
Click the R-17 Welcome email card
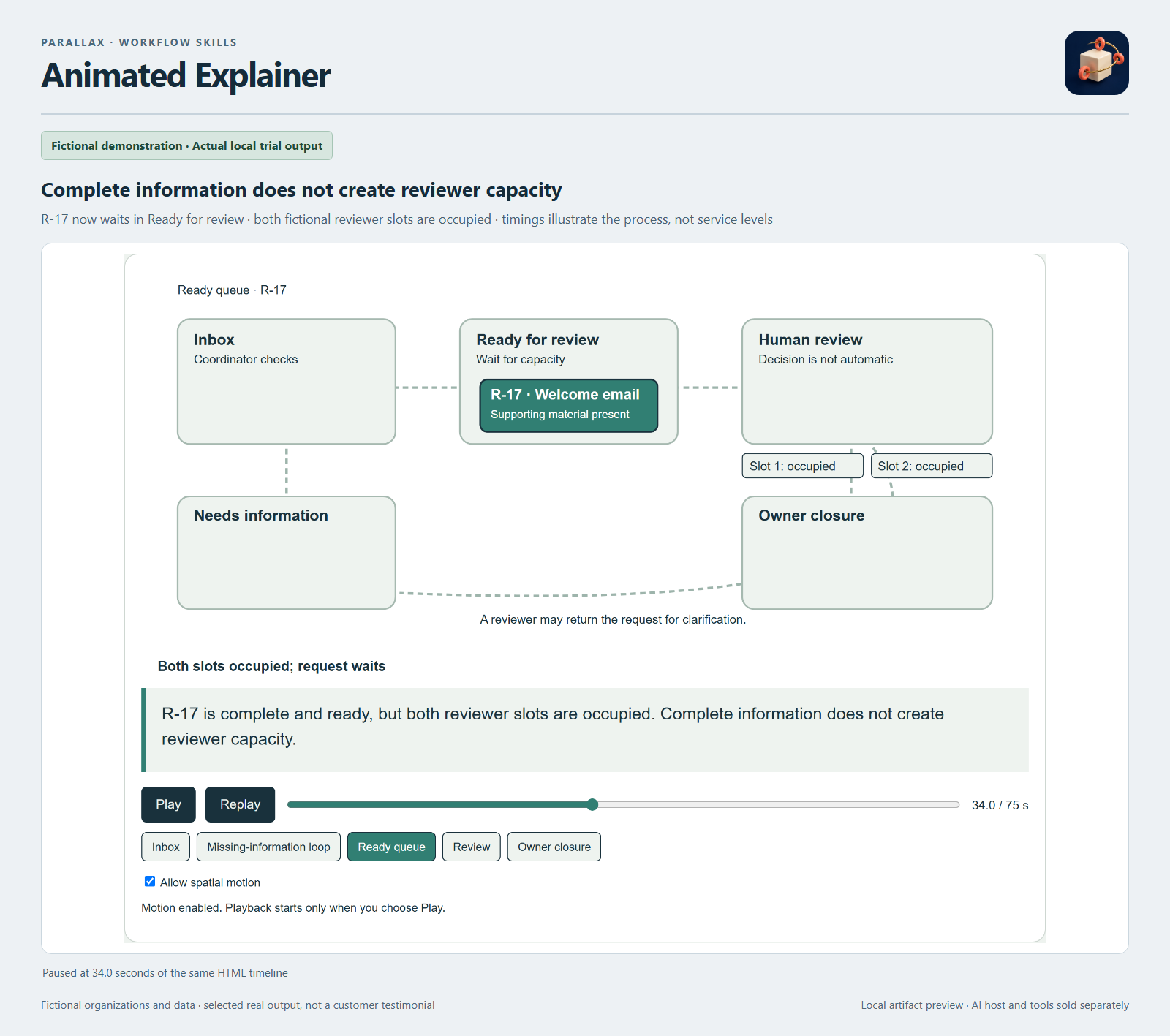(569, 405)
